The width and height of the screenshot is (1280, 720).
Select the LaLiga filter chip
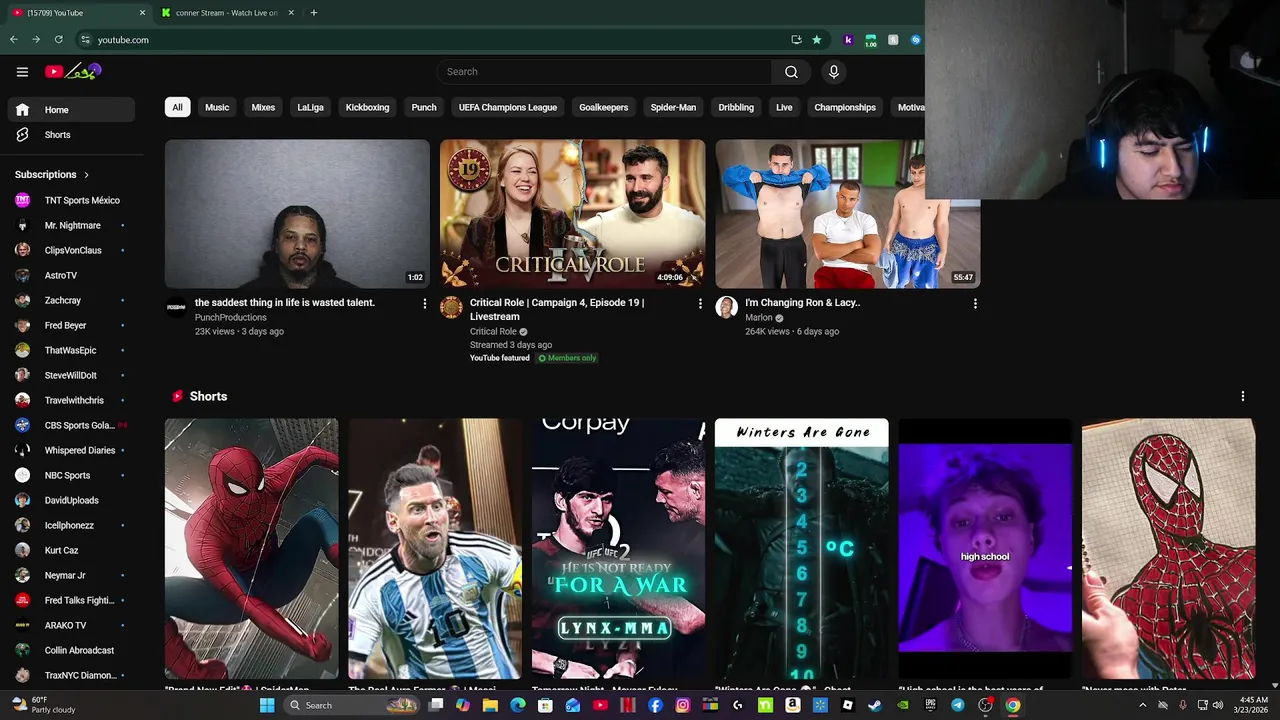click(310, 107)
